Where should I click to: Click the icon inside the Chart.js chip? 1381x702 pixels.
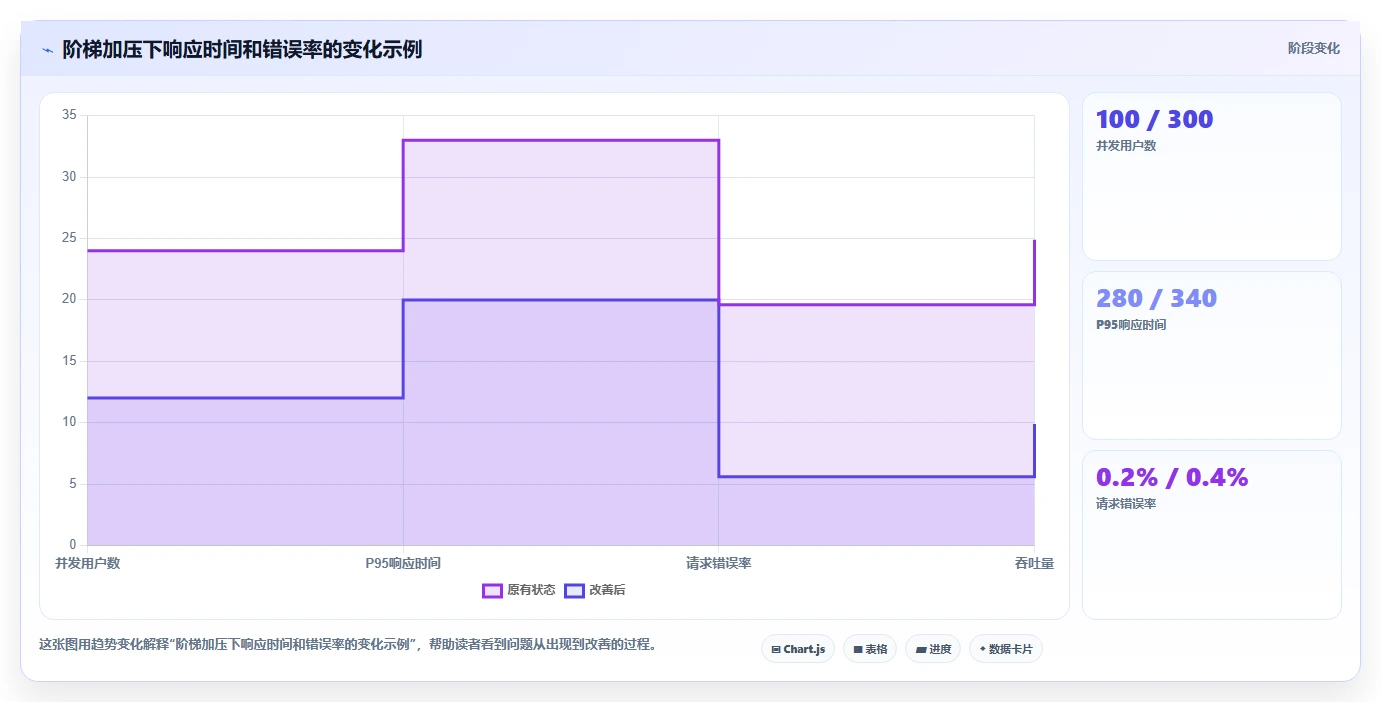pyautogui.click(x=775, y=649)
